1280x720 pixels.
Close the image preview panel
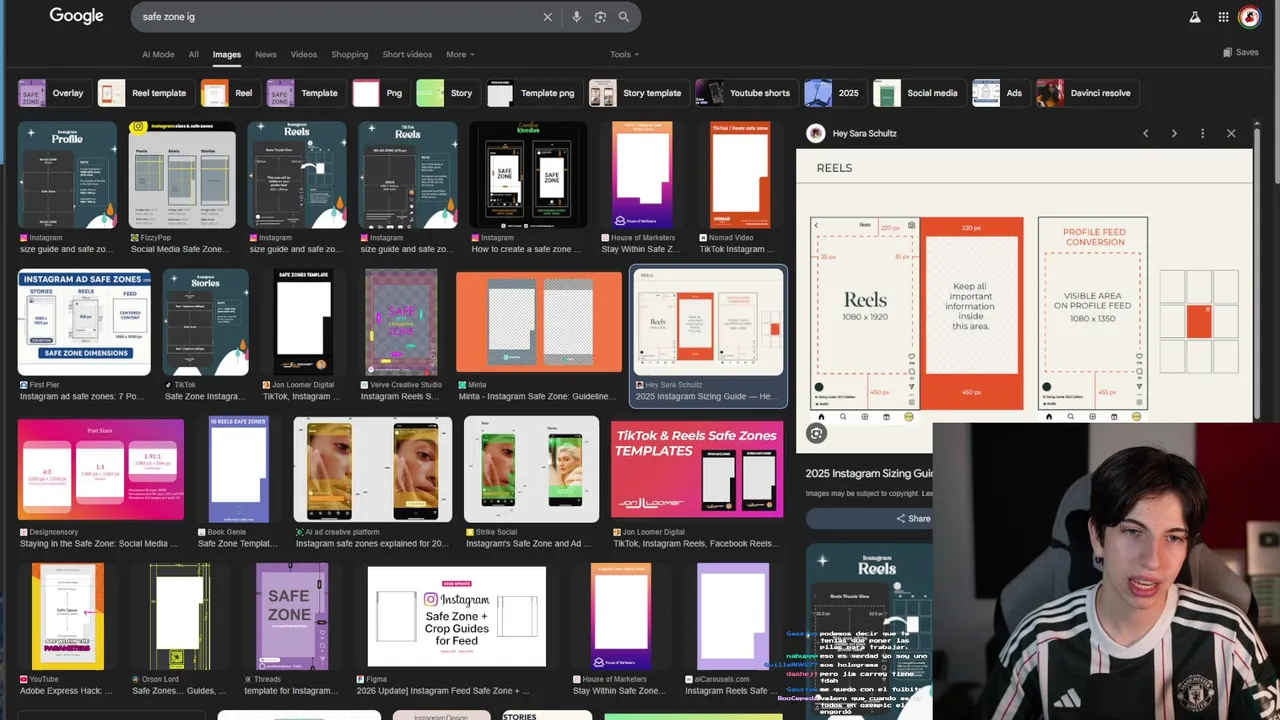pyautogui.click(x=1231, y=133)
